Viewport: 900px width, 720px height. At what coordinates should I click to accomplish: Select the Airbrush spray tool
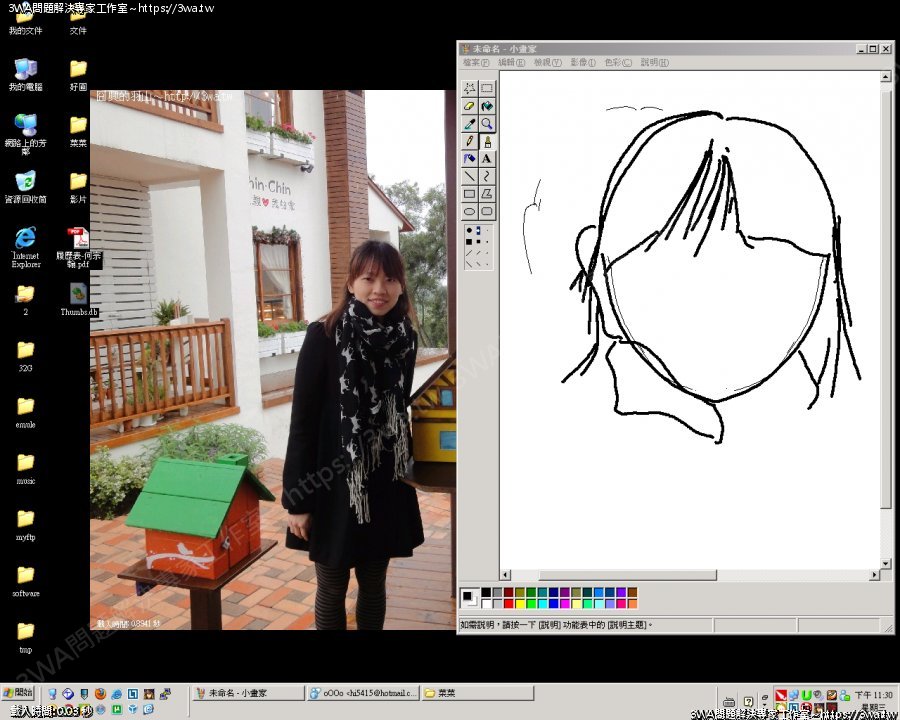pos(469,159)
